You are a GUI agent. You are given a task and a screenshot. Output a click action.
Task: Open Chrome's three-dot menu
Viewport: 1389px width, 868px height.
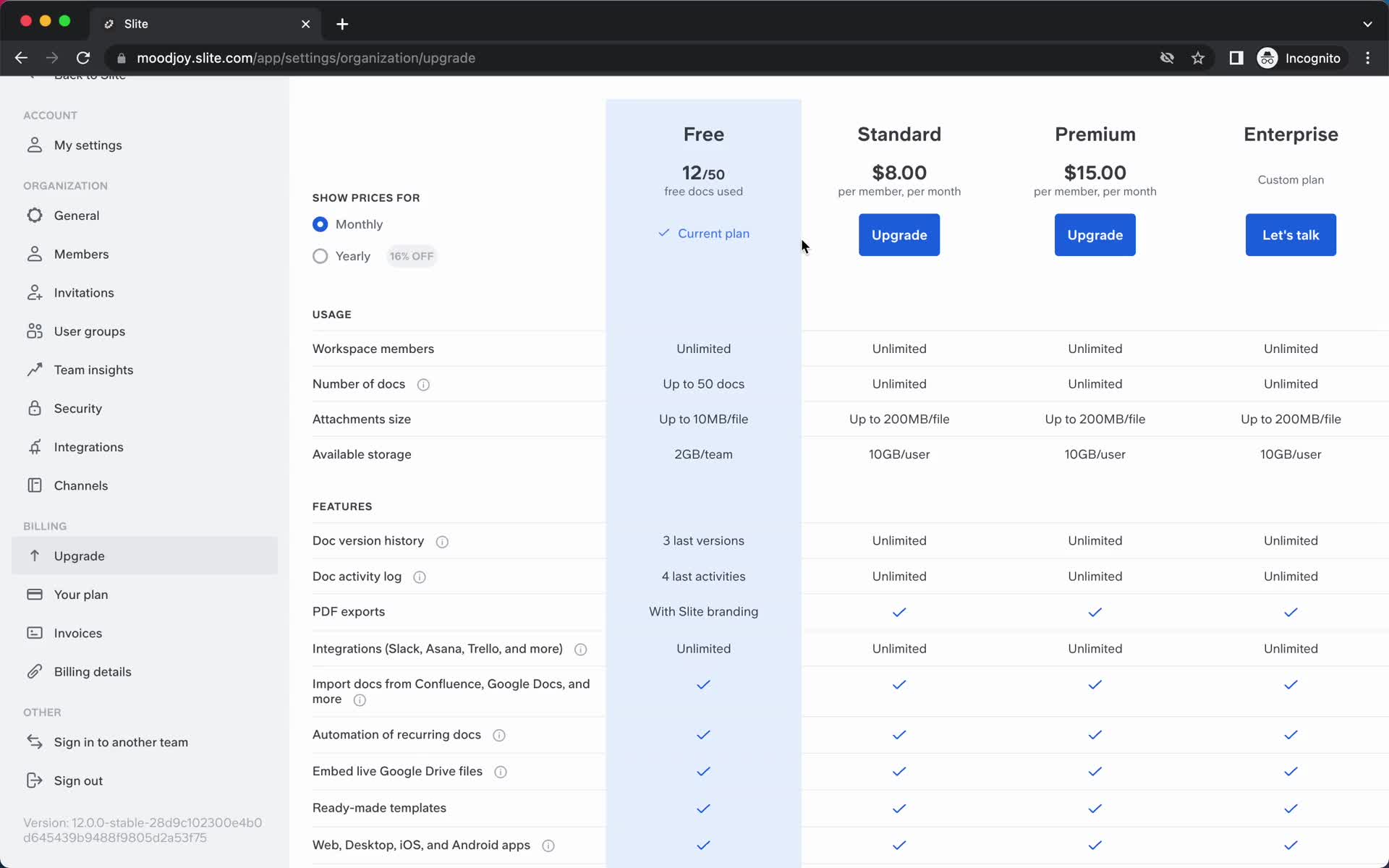tap(1367, 58)
